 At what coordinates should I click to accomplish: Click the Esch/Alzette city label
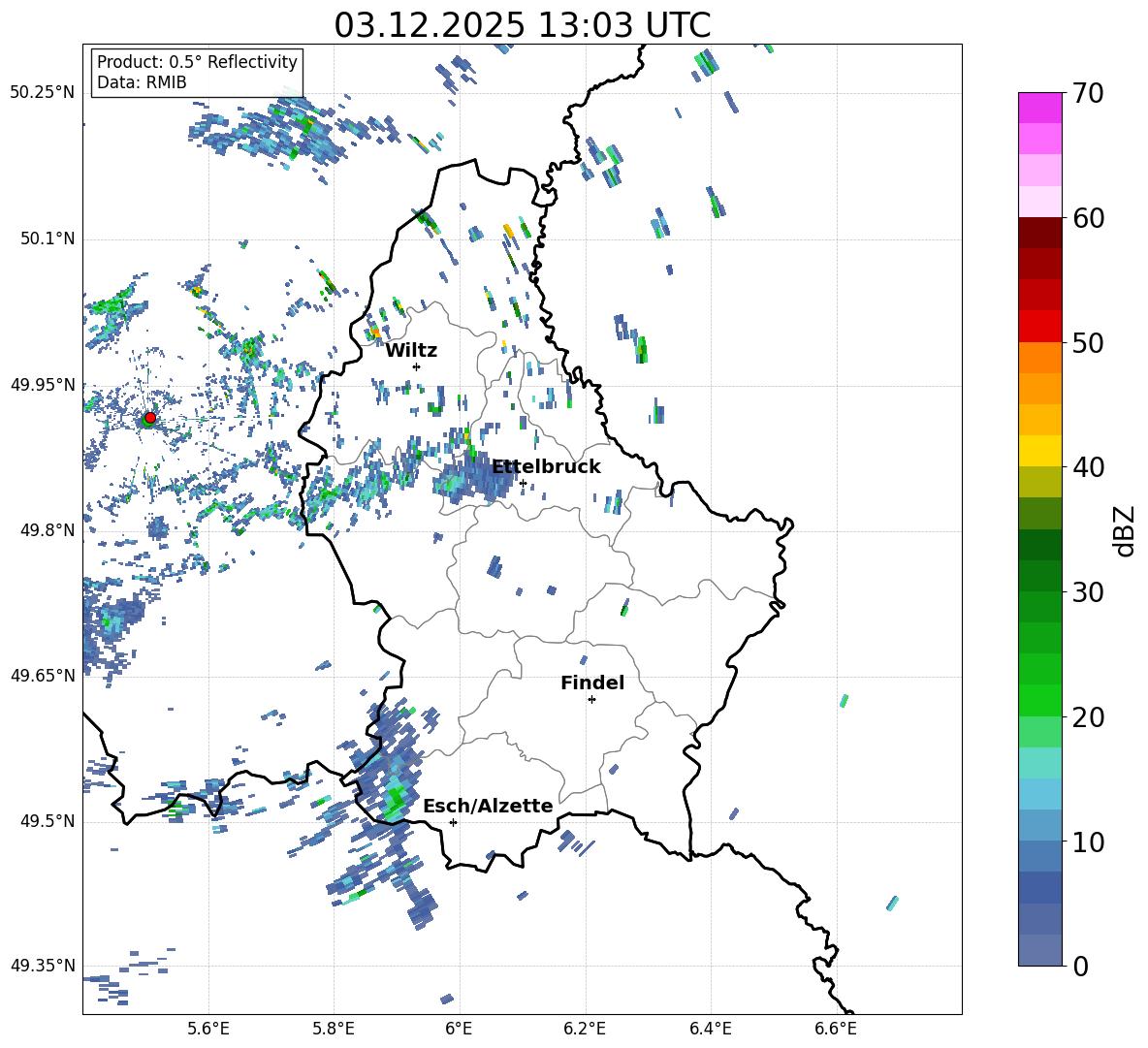488,806
